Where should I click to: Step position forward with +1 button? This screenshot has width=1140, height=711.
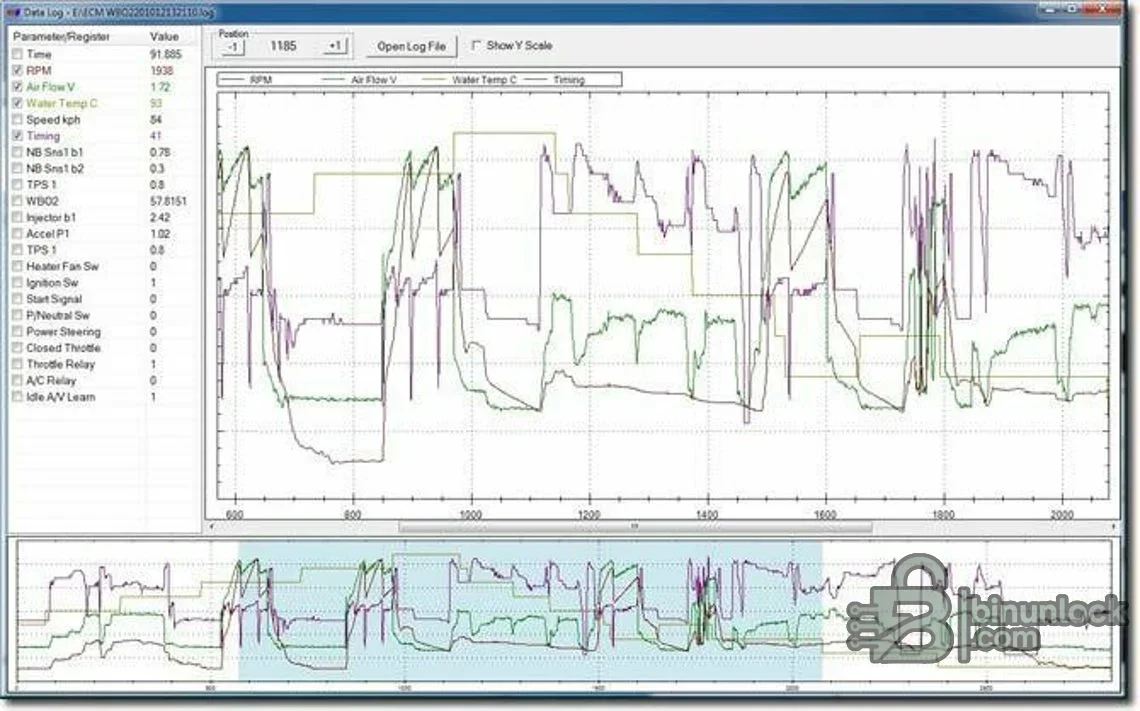coord(334,47)
